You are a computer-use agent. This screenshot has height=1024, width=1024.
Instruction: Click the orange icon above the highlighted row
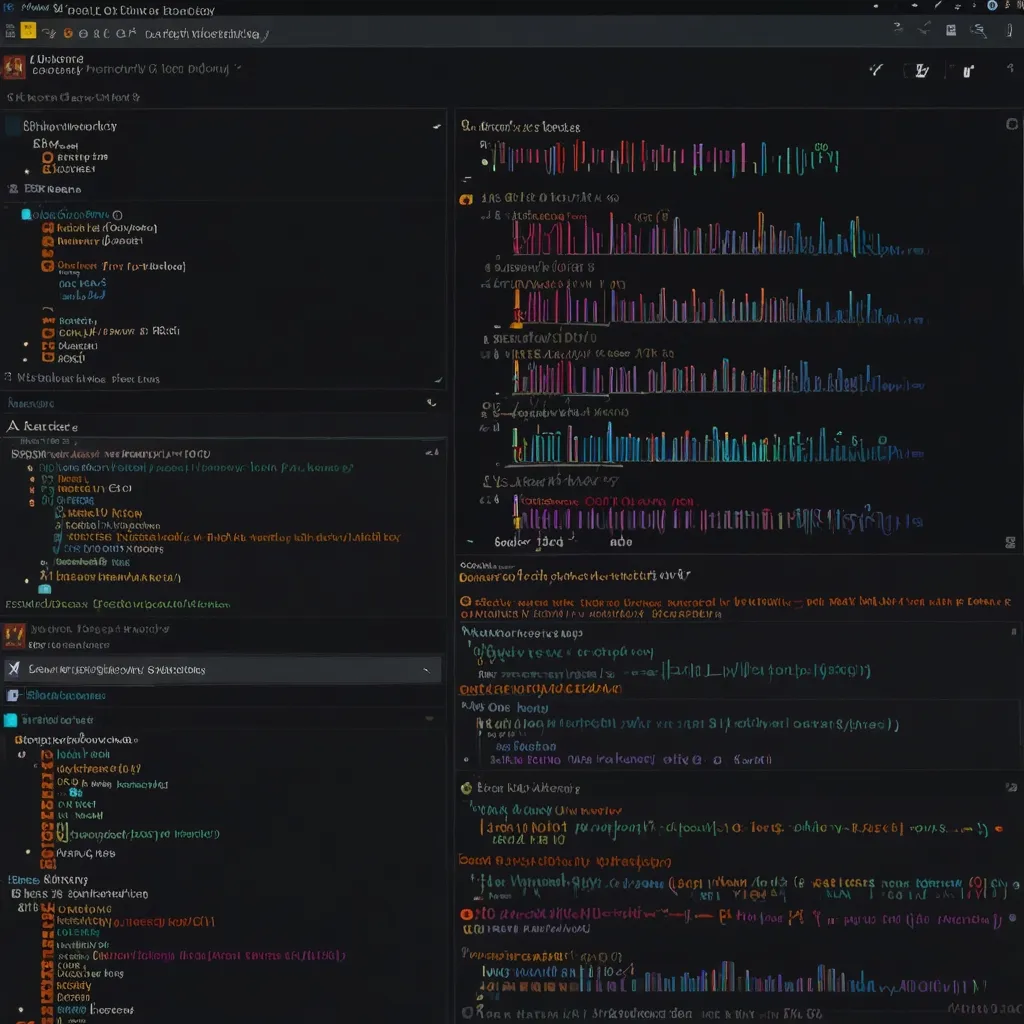pos(14,635)
